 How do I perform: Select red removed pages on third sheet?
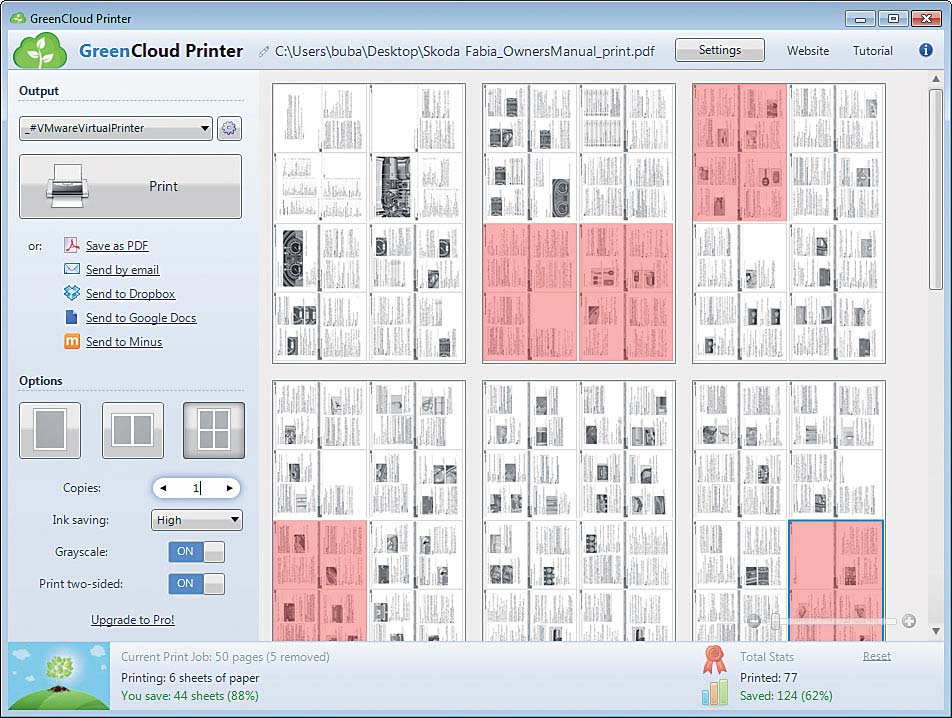(x=740, y=153)
